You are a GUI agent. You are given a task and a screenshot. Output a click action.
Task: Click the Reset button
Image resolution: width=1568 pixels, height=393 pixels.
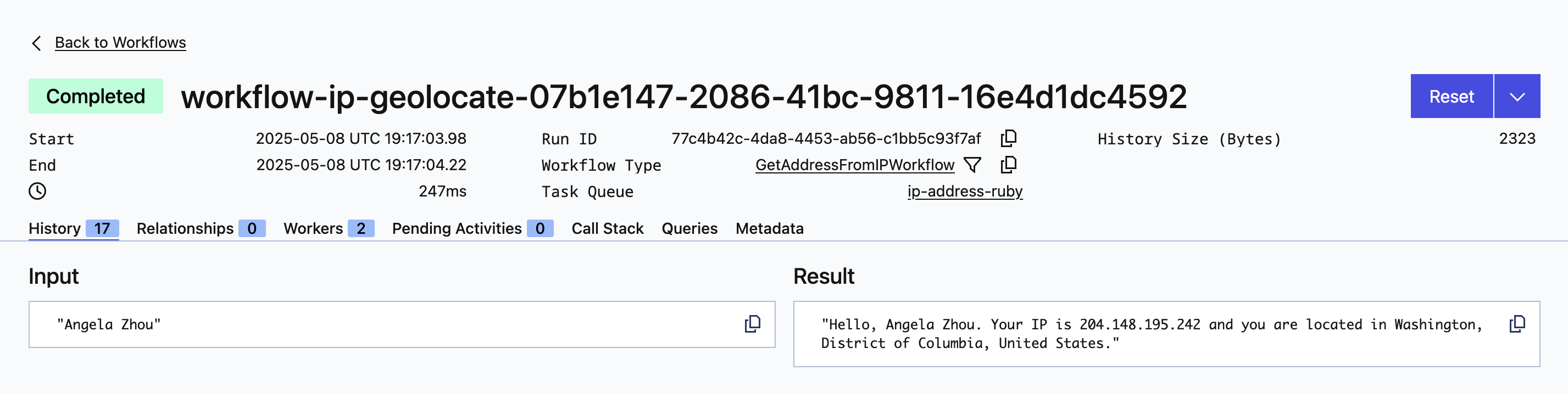click(1451, 96)
